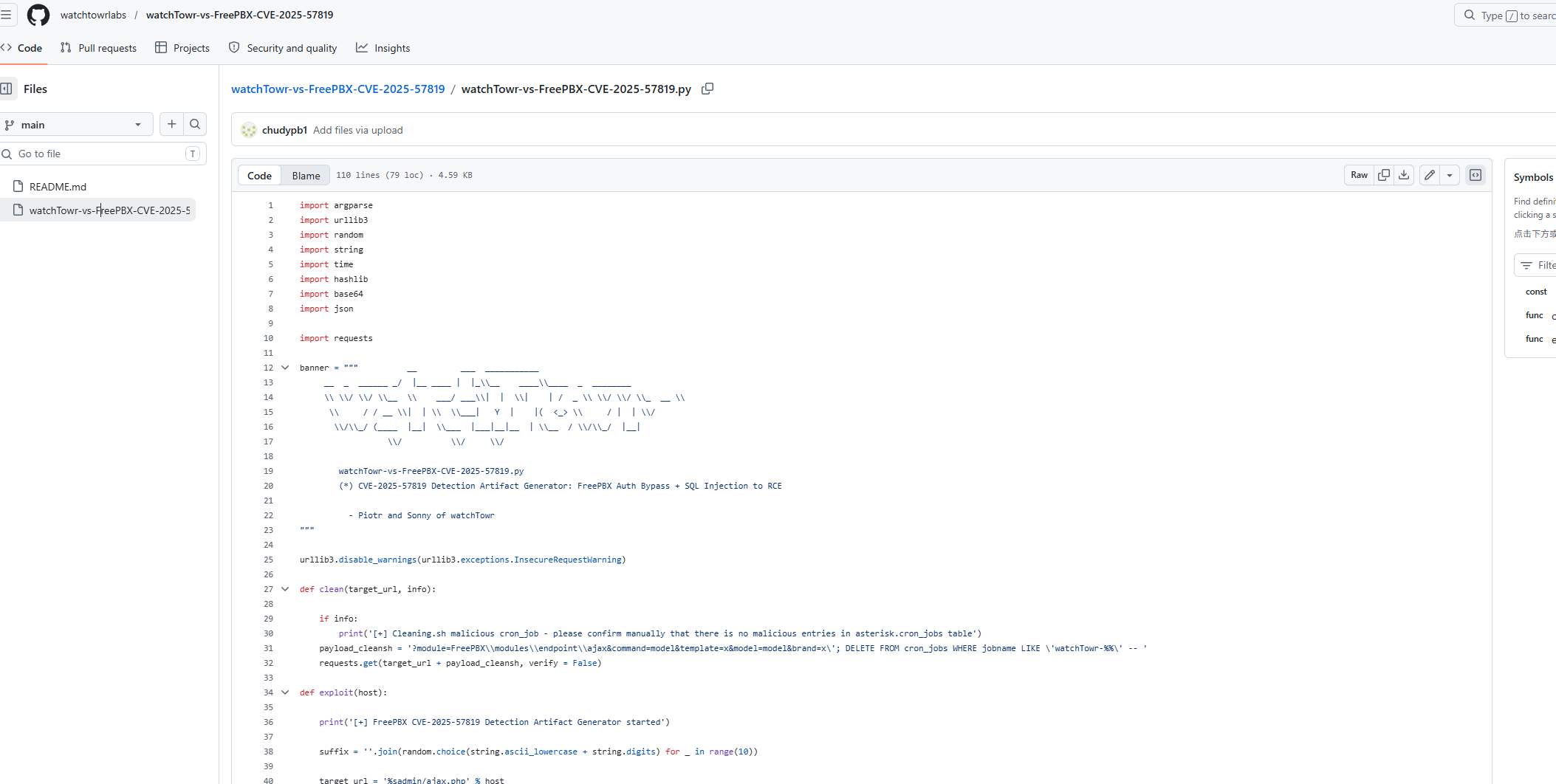This screenshot has width=1556, height=784.
Task: Click the Insights tab's graph icon
Action: tap(362, 47)
